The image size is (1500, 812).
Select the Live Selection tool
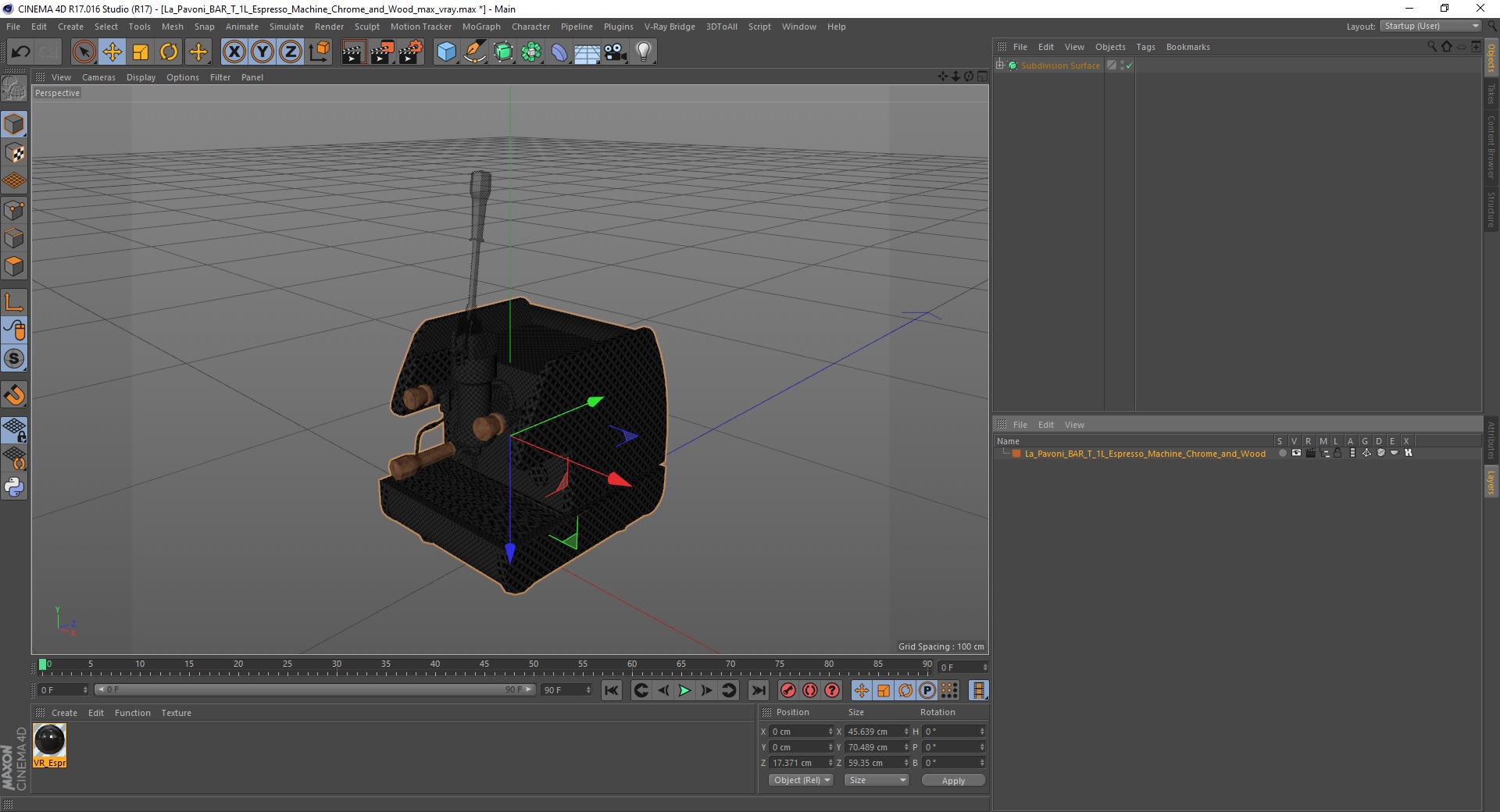[x=84, y=52]
